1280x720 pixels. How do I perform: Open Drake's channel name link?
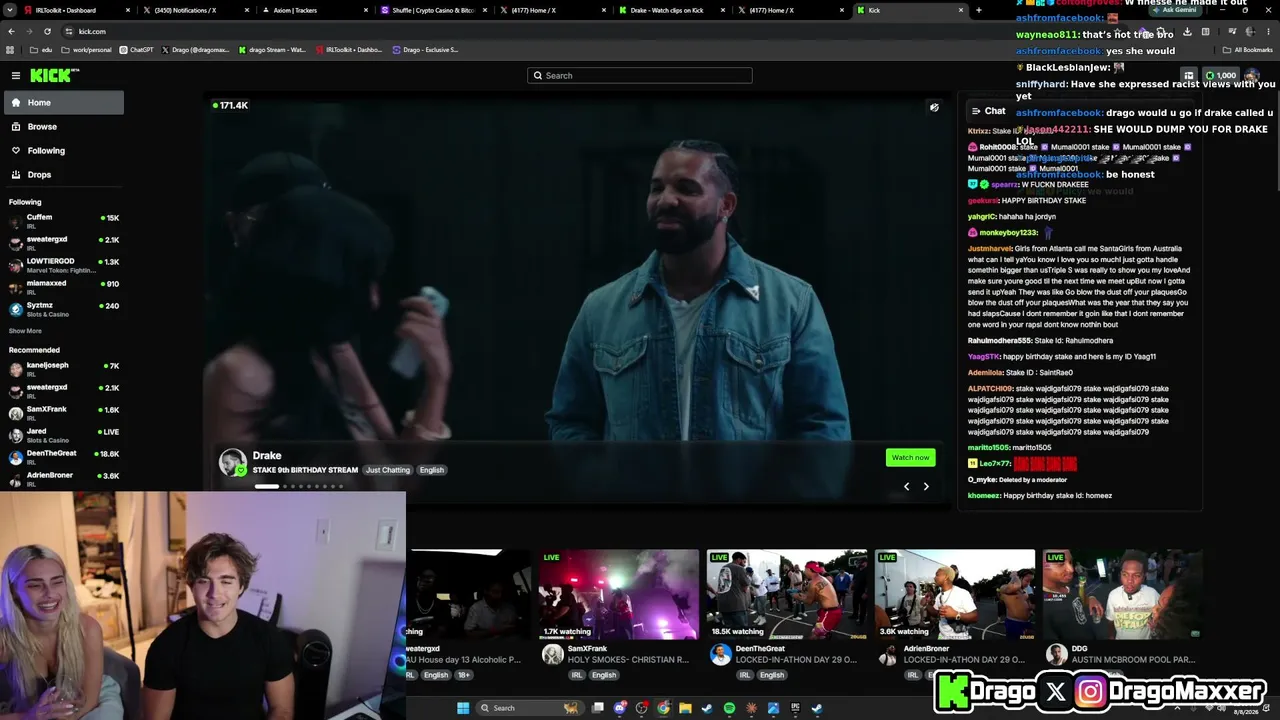click(267, 455)
